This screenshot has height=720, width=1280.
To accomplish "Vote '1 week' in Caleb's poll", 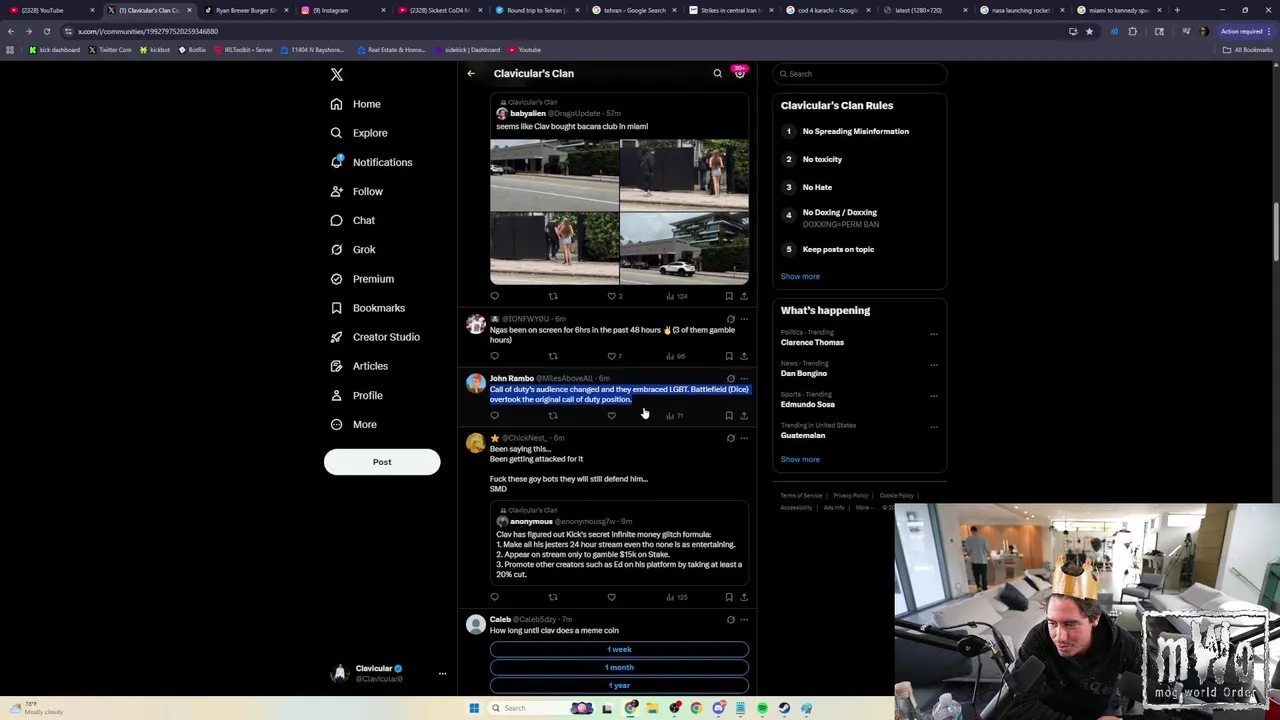I will click(x=619, y=649).
